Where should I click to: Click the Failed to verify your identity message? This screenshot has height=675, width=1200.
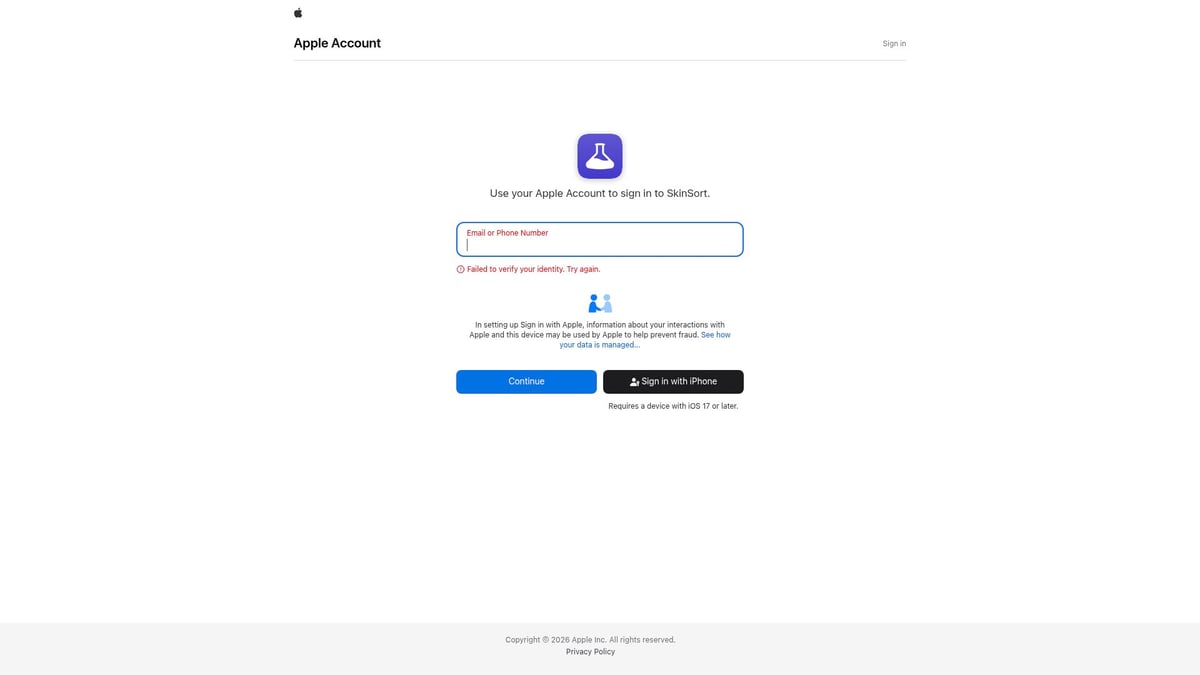pos(534,270)
